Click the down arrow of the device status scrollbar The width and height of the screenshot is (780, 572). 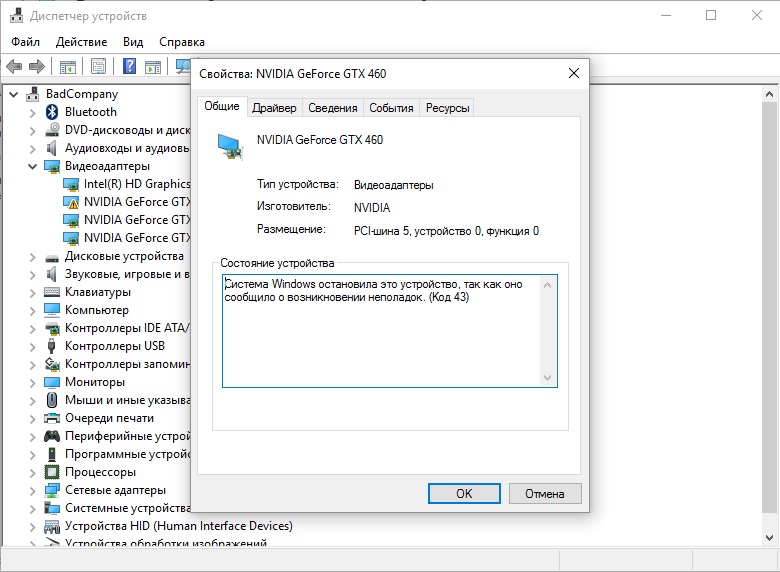click(x=547, y=377)
